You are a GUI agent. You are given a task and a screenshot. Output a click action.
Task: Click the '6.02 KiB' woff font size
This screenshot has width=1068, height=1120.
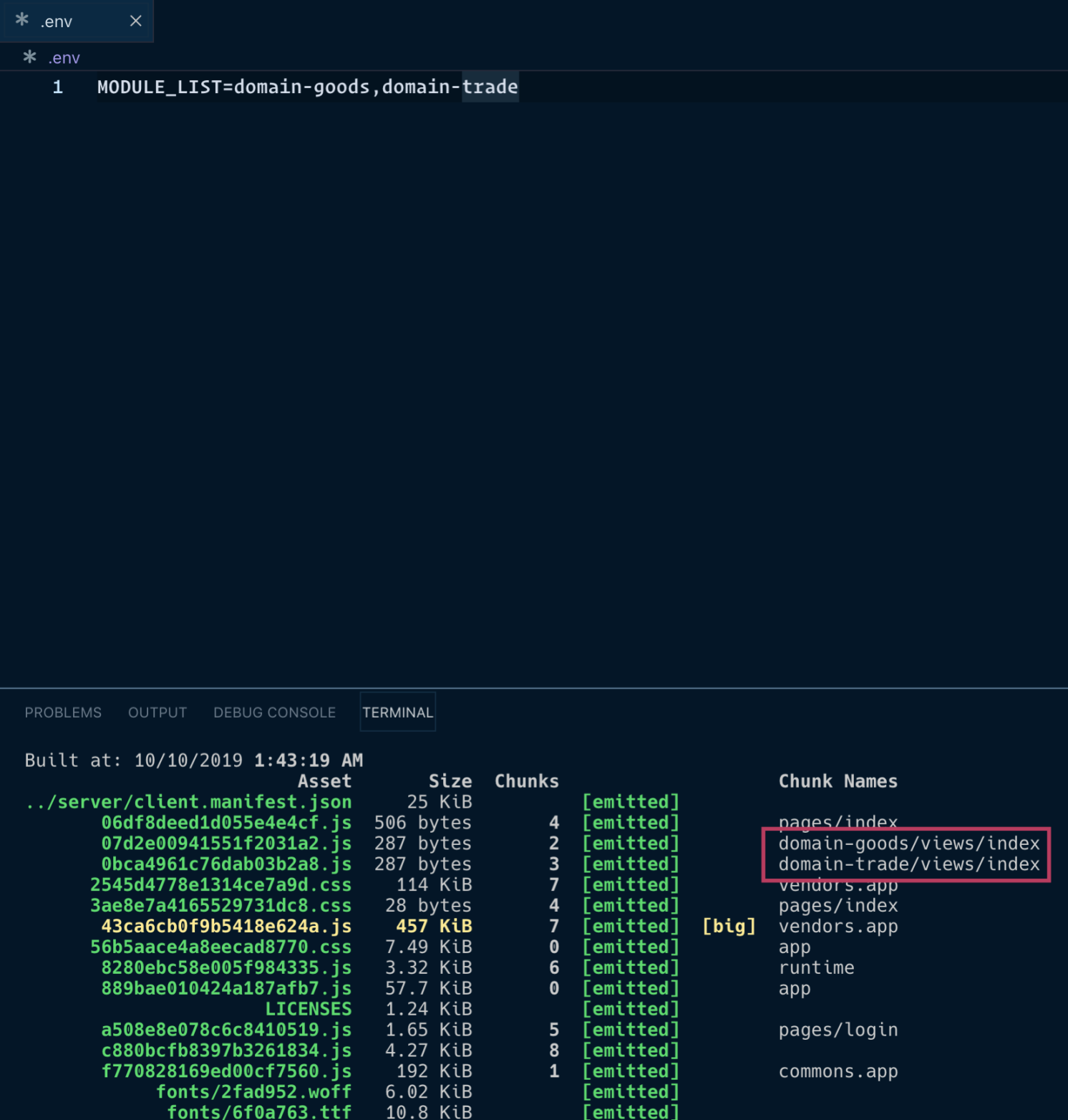point(429,1092)
